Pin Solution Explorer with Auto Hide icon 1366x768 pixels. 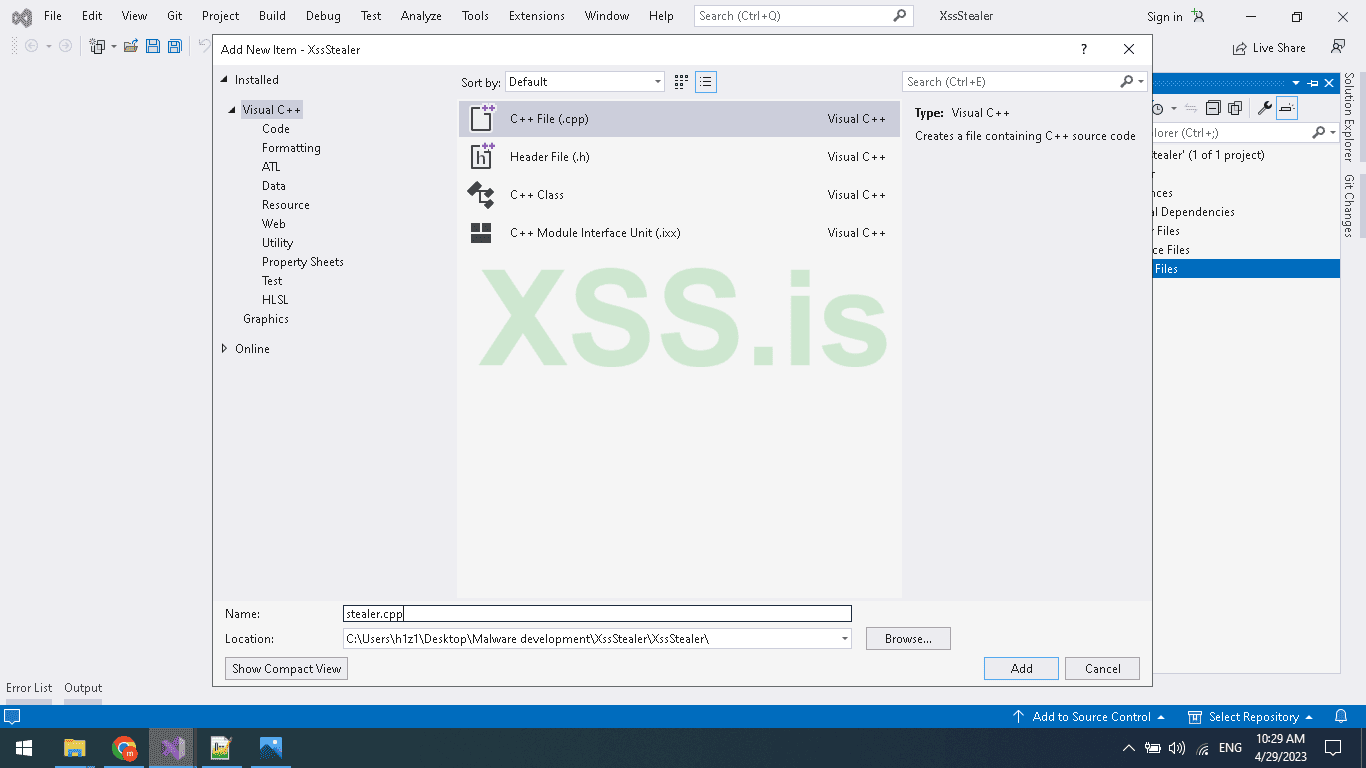1313,83
